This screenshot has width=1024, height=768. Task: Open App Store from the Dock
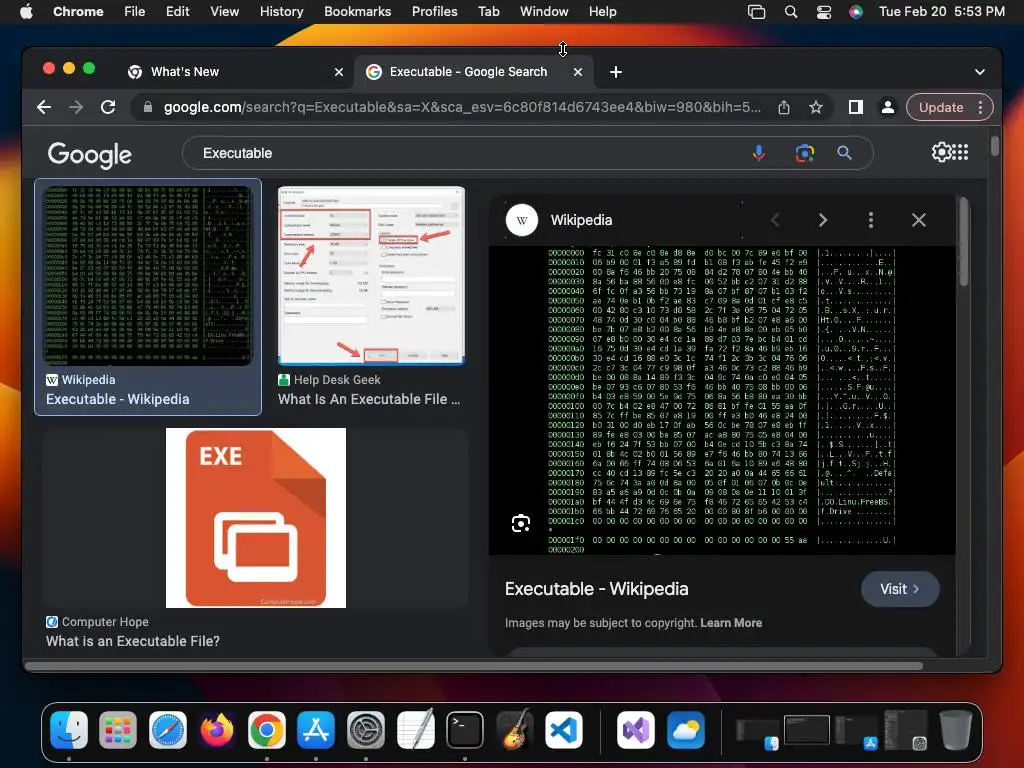pos(316,729)
